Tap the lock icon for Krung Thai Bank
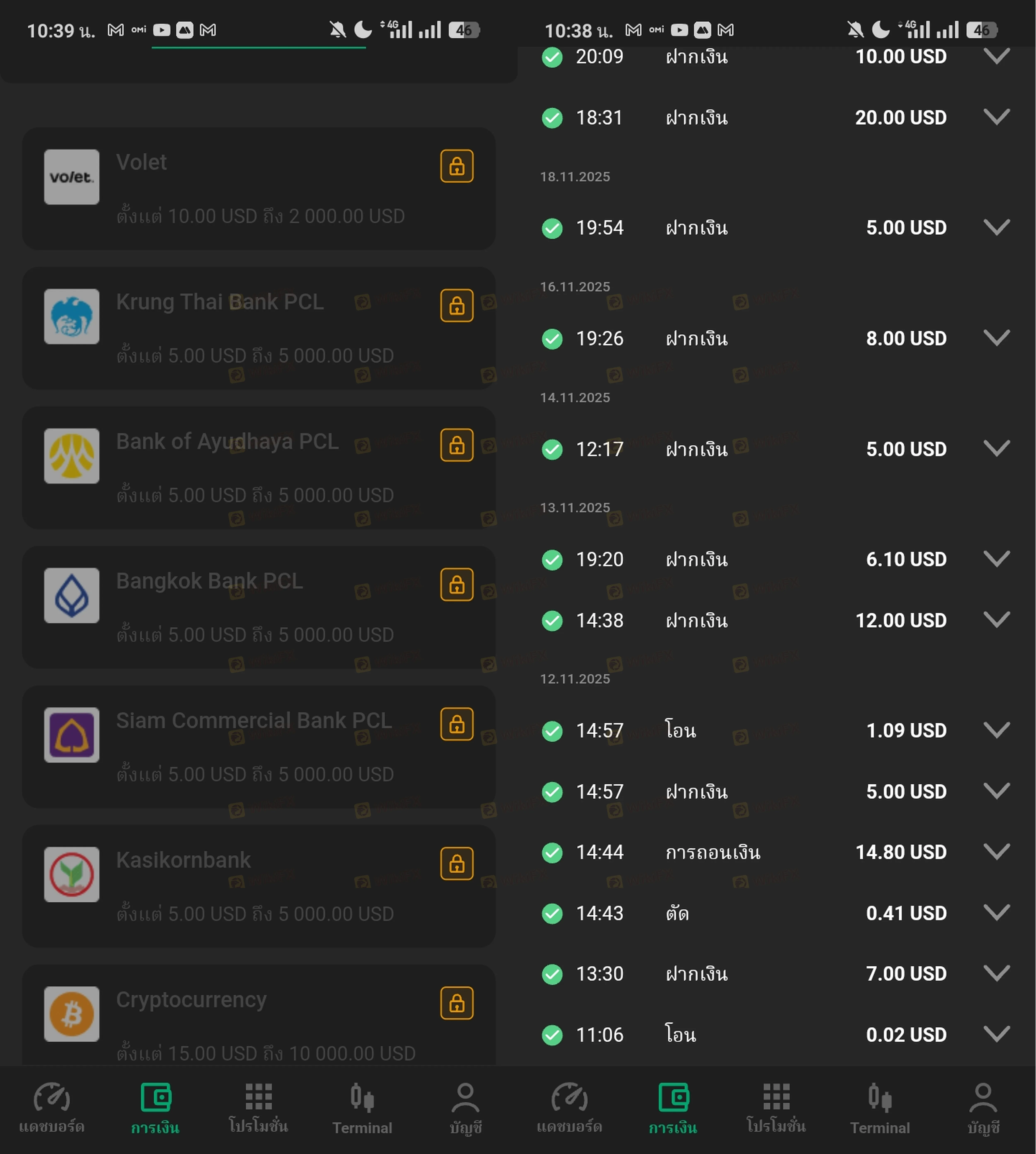Viewport: 1036px width, 1154px height. point(456,306)
